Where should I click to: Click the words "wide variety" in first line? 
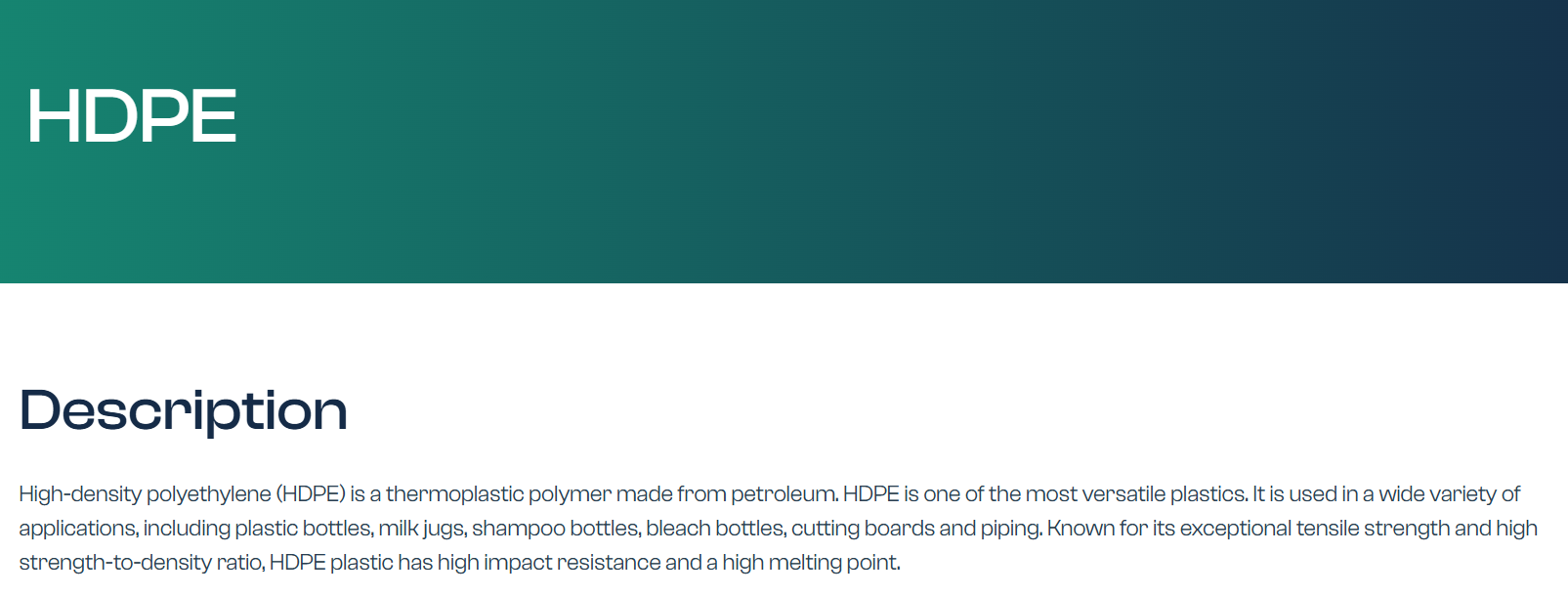tap(1437, 494)
